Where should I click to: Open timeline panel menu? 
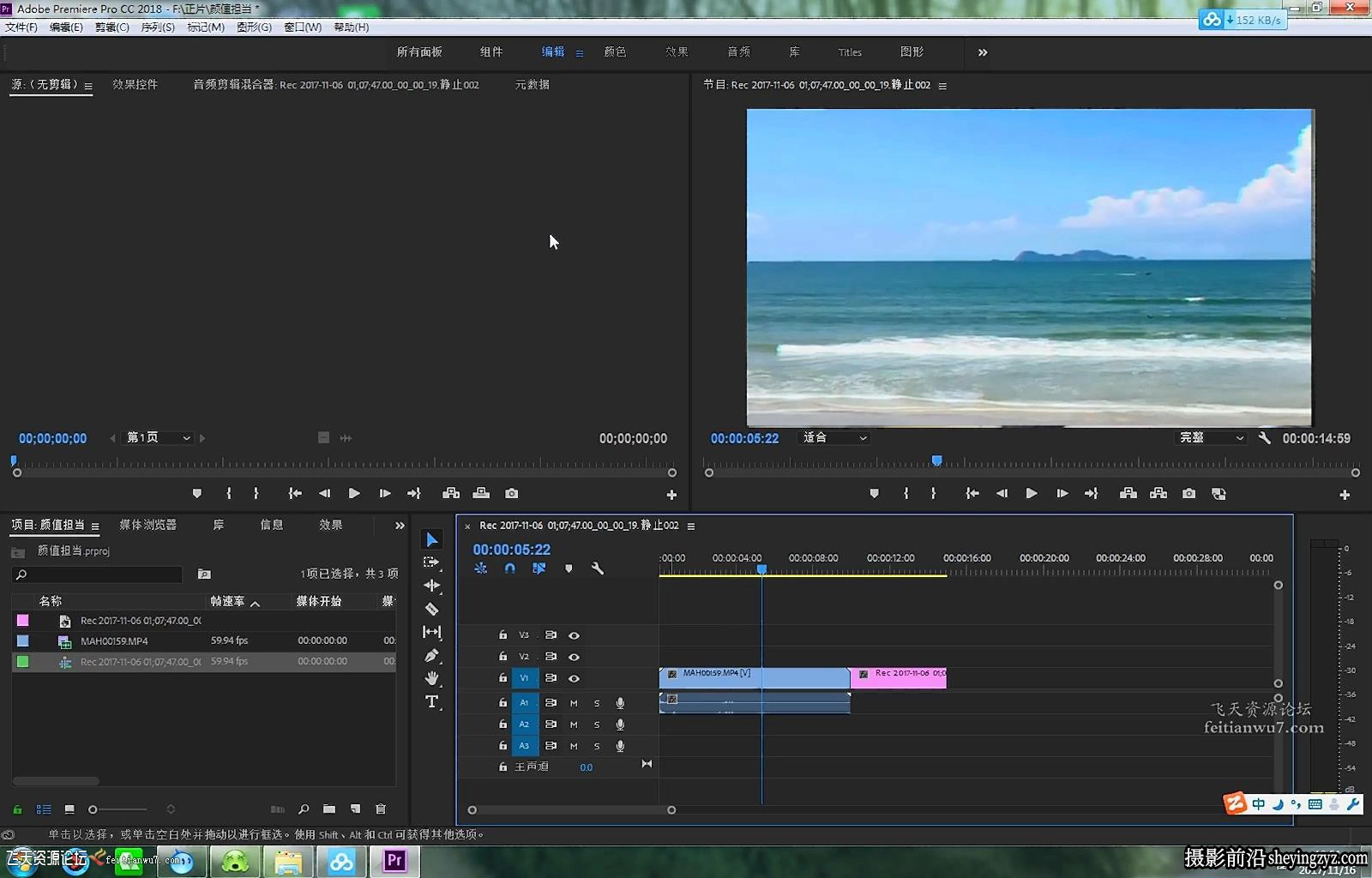click(x=691, y=526)
